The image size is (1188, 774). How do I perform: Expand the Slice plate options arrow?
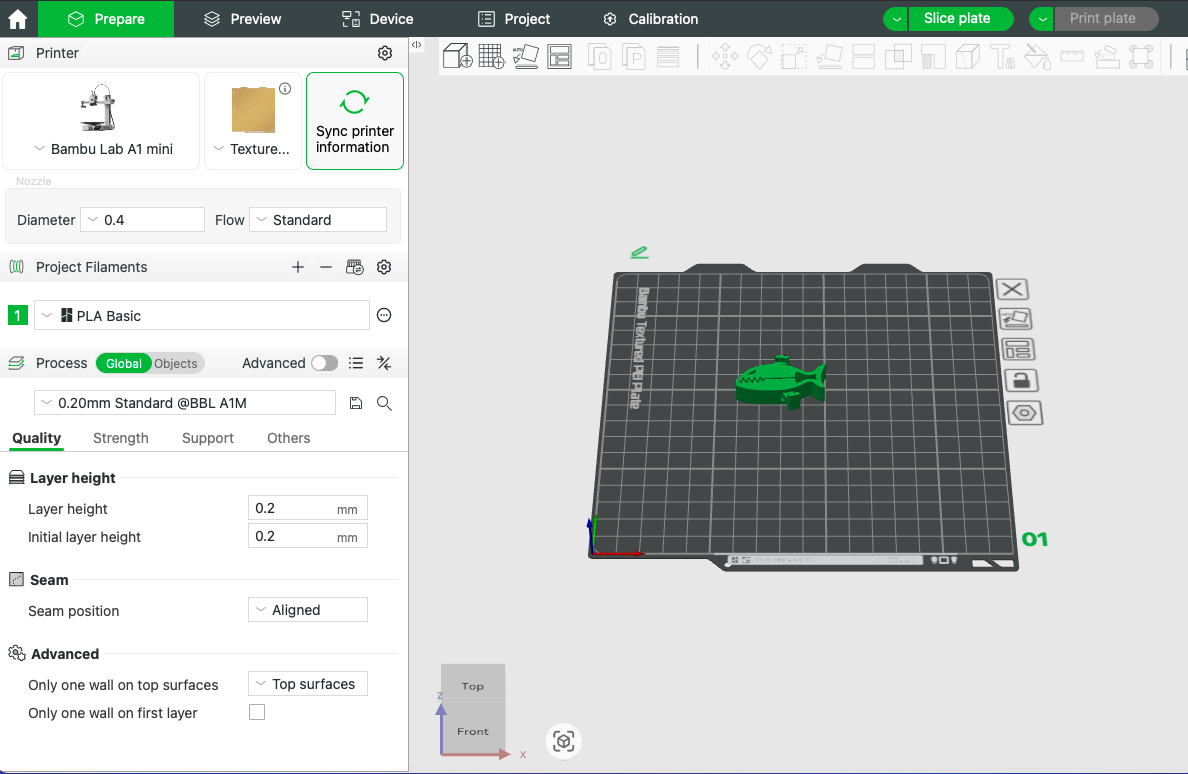tap(896, 19)
